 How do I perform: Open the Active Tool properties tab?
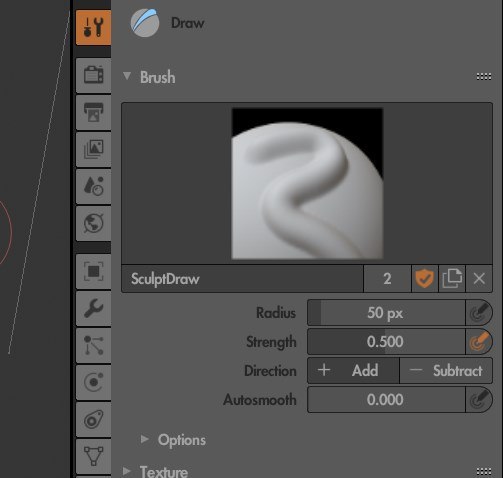pyautogui.click(x=94, y=27)
